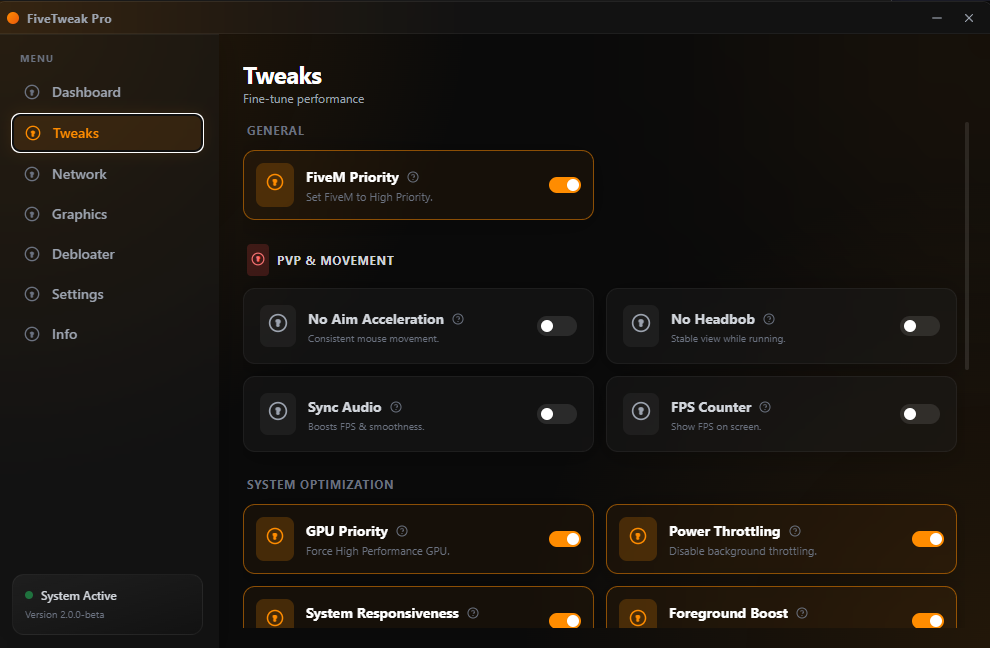Click the PVP & Movement red shield icon

coord(258,260)
